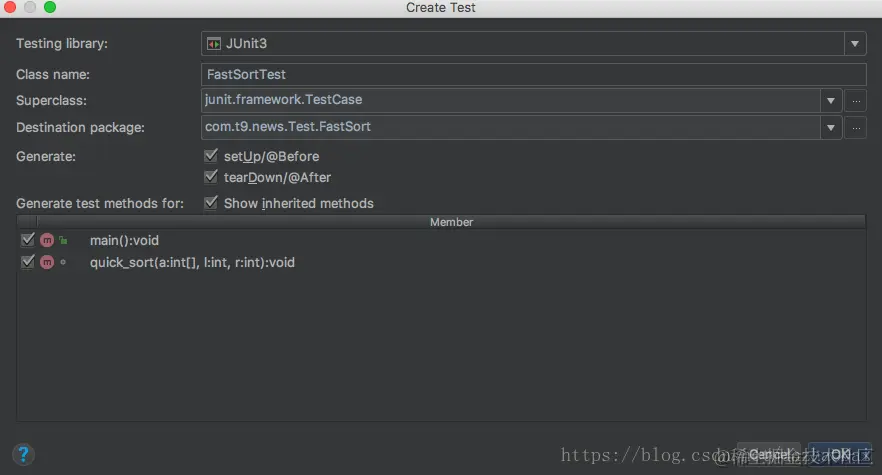Click the Member column header

pos(451,222)
